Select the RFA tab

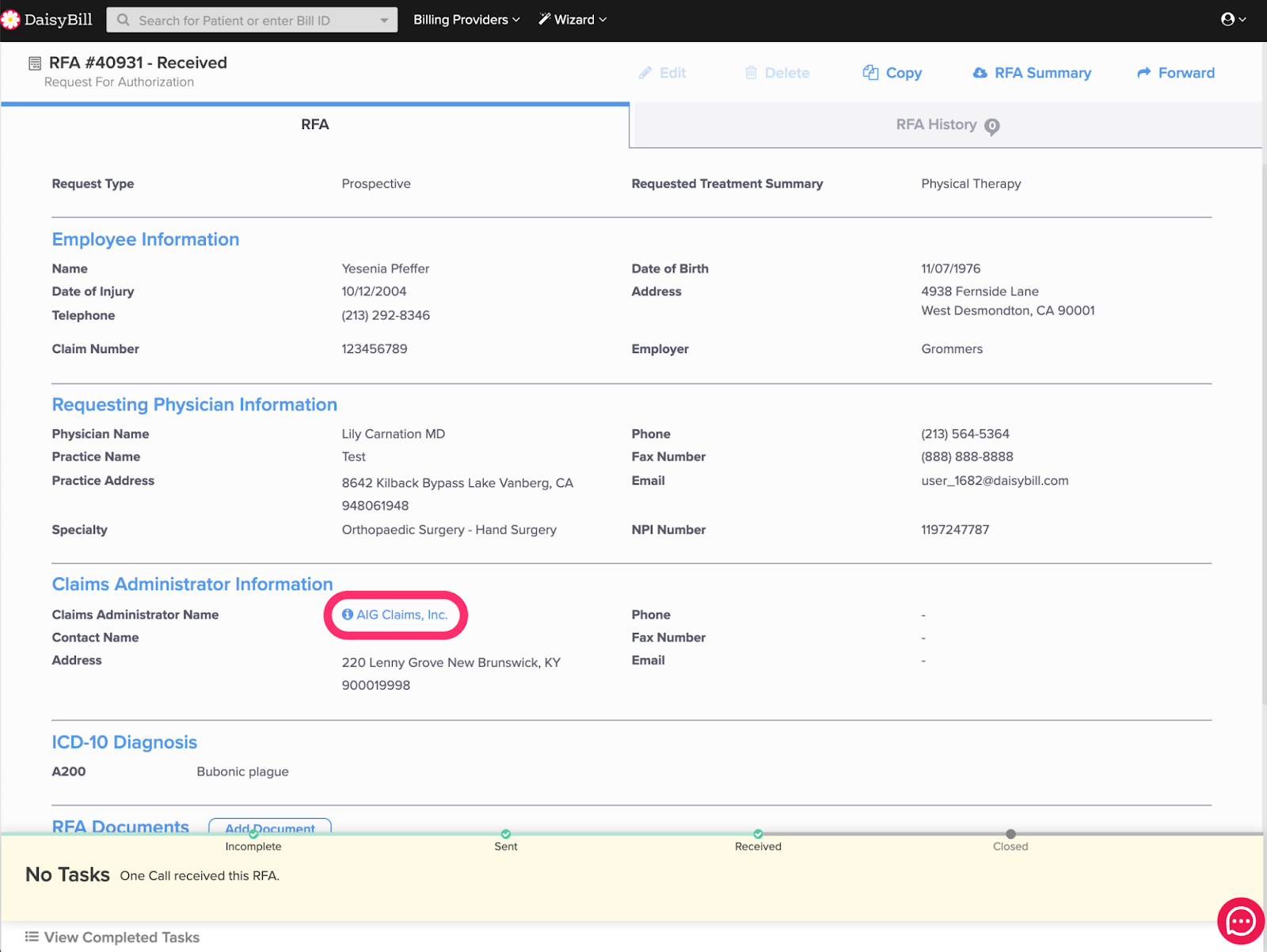point(314,125)
